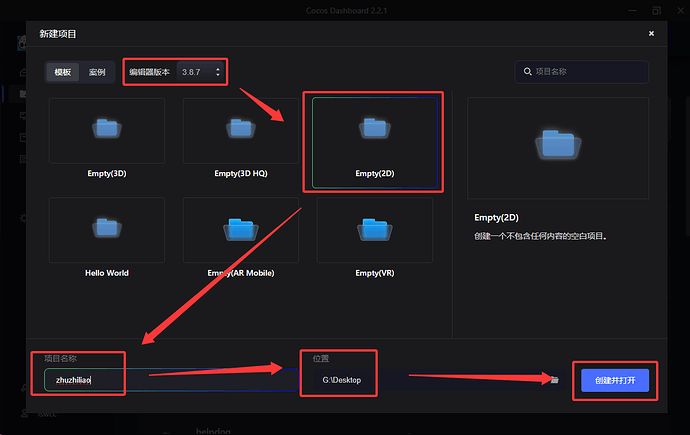Image resolution: width=690 pixels, height=435 pixels.
Task: Maximize the Cocos Dashboard window
Action: click(656, 11)
